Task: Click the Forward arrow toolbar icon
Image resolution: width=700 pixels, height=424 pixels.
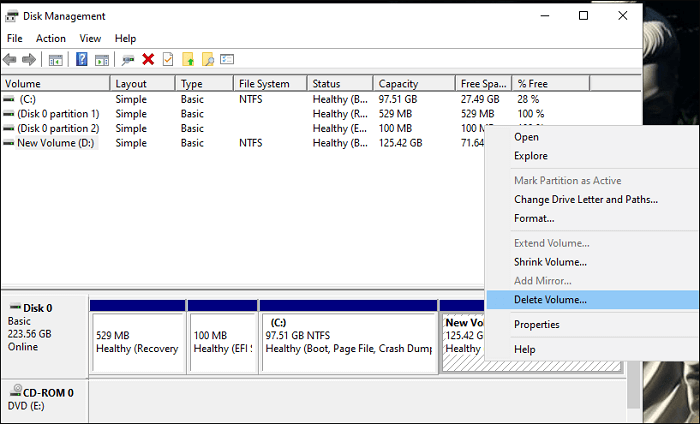Action: click(x=29, y=60)
